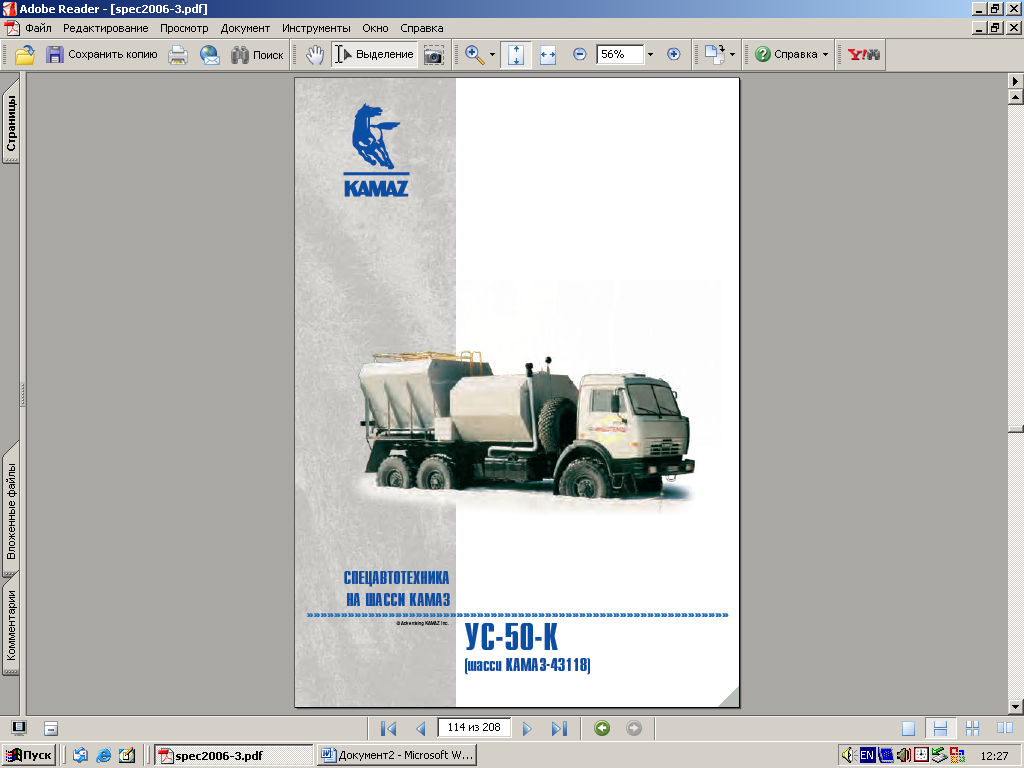Open the Просмотр menu
The height and width of the screenshot is (768, 1024).
coord(184,28)
